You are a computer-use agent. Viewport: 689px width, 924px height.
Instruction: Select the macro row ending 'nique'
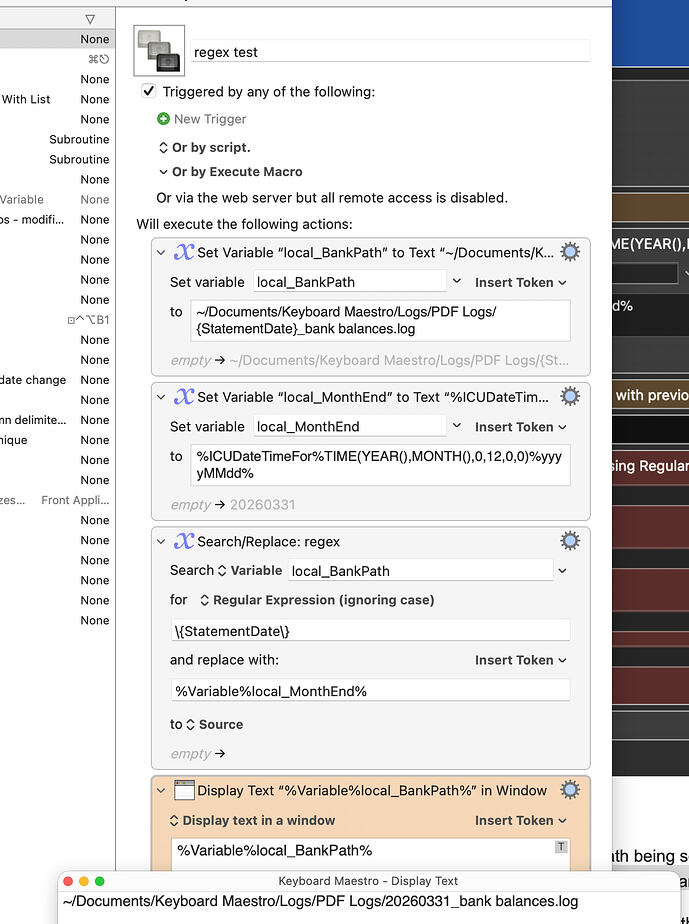coord(57,440)
